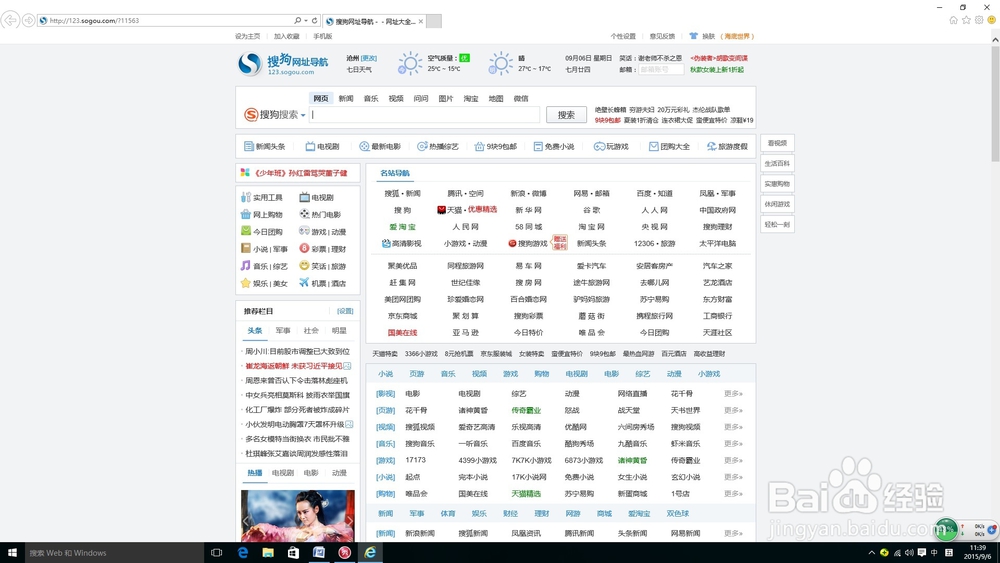This screenshot has width=1000, height=563.
Task: Show hidden system tray icons
Action: (x=871, y=553)
